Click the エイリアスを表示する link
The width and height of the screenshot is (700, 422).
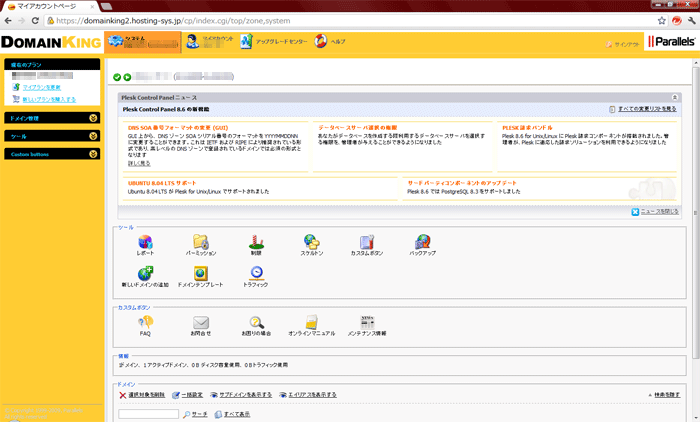[x=312, y=395]
